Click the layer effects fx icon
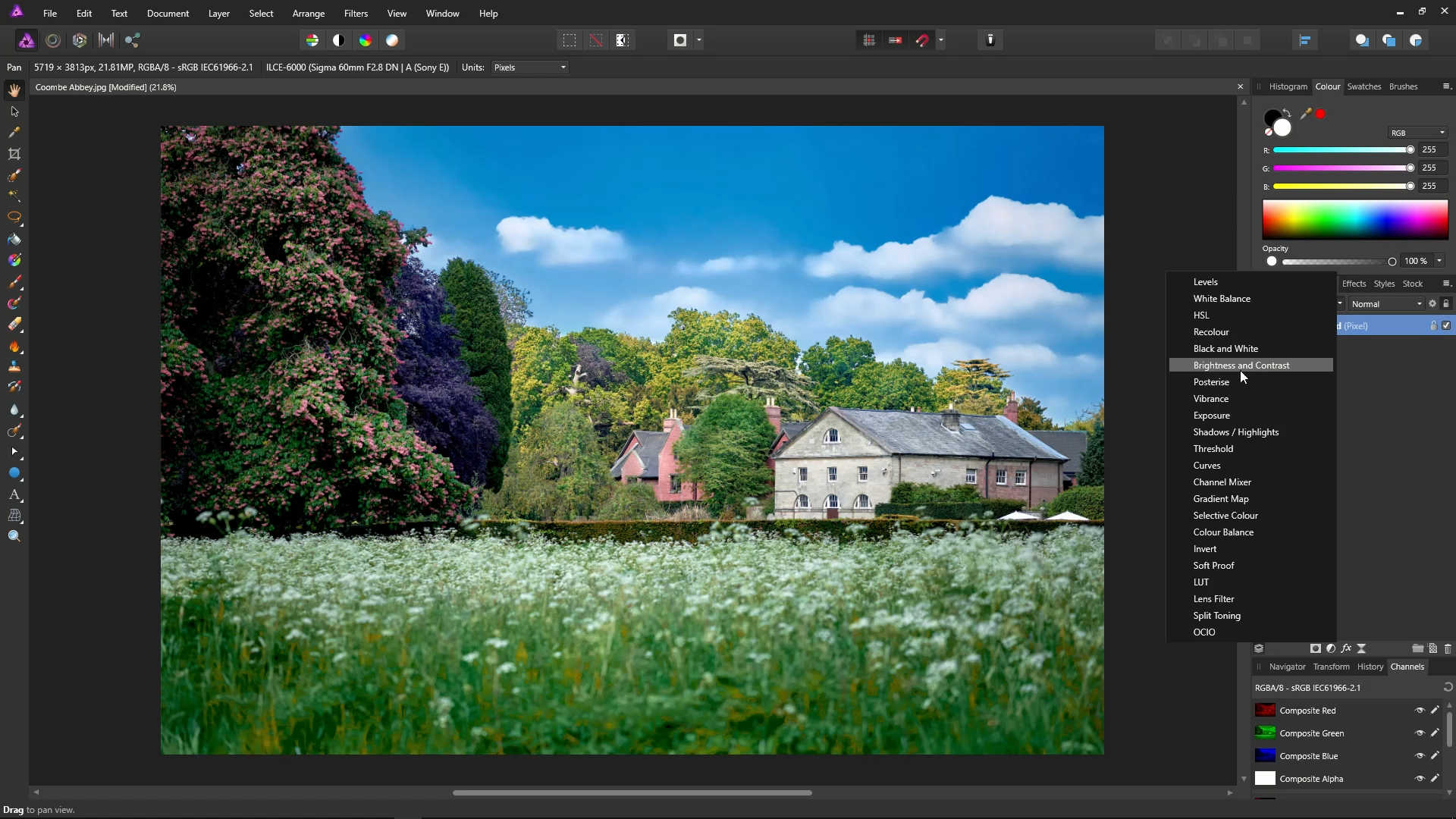Viewport: 1456px width, 819px height. pyautogui.click(x=1346, y=648)
